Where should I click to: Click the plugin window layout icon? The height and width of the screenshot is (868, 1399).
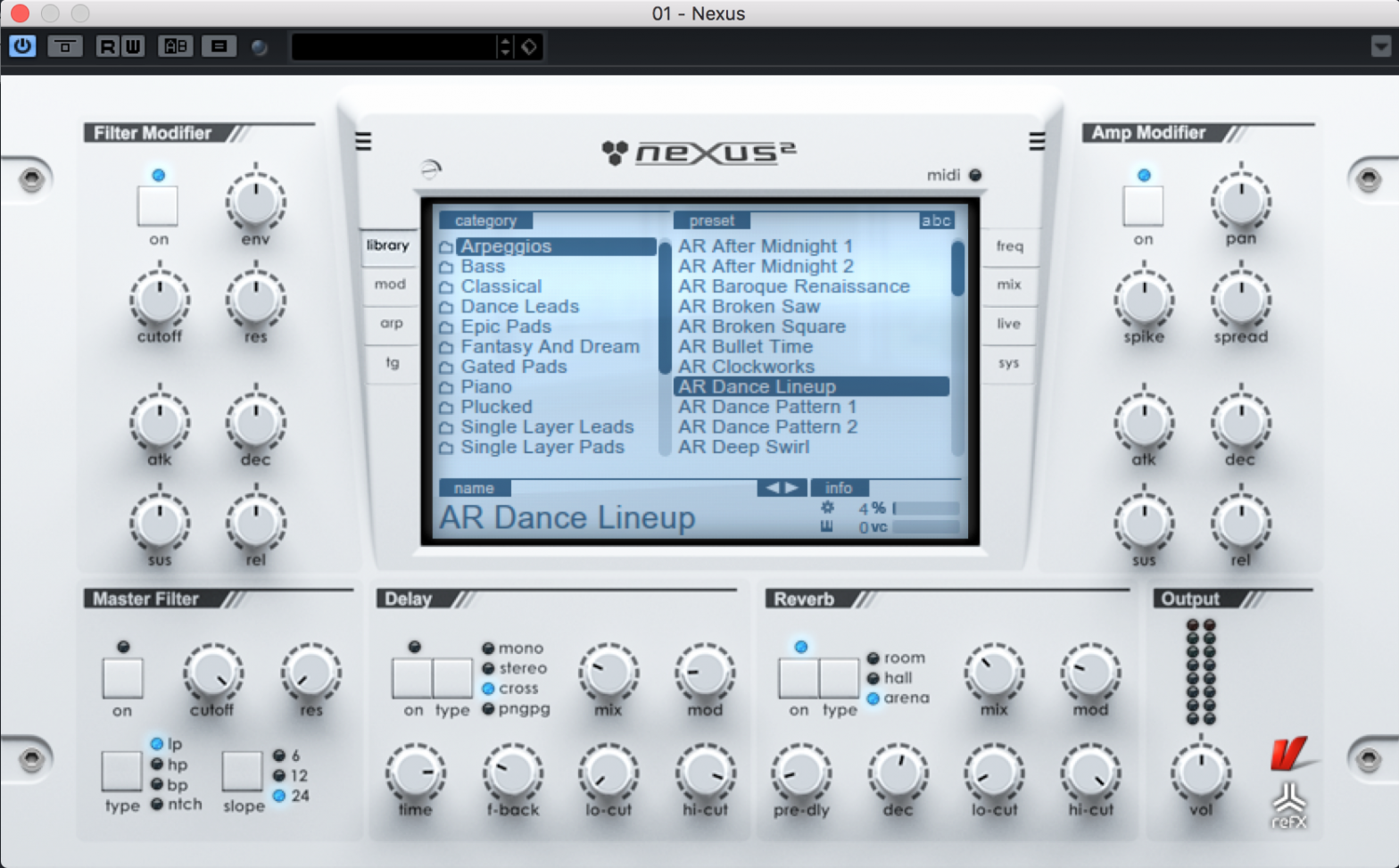point(65,46)
